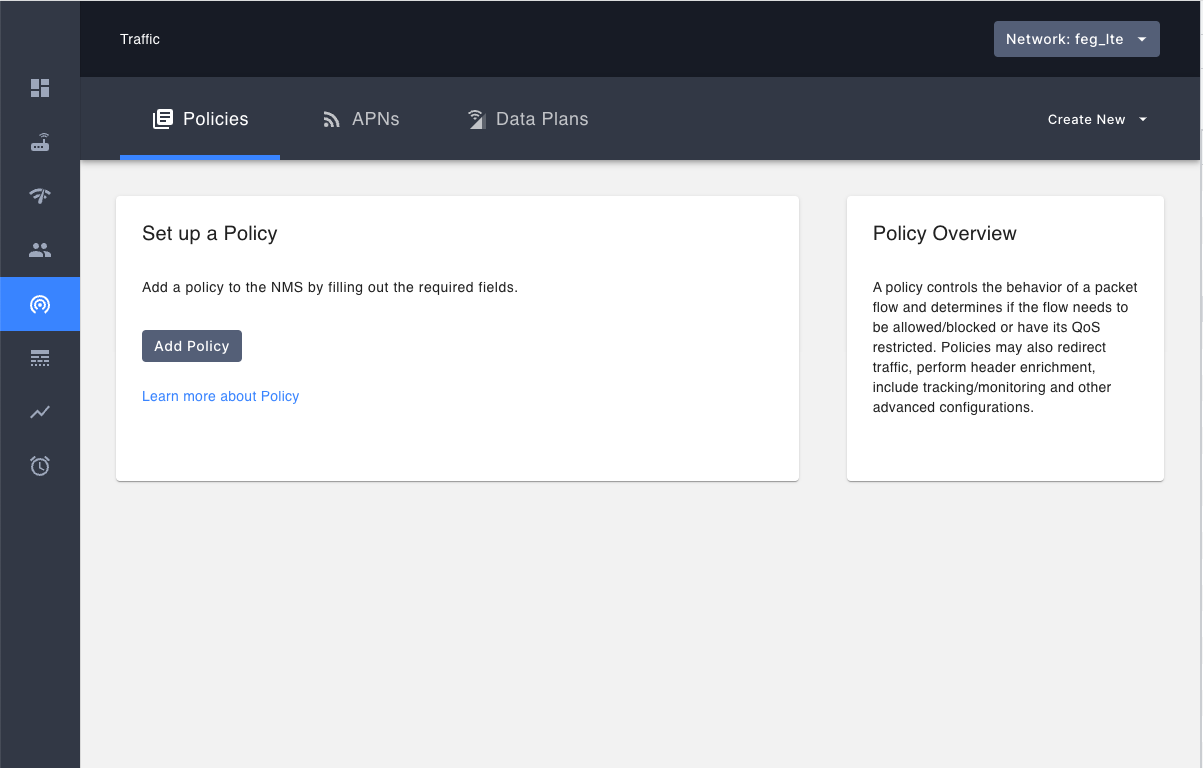Select the APNs feed icon
The image size is (1203, 768).
[x=330, y=118]
